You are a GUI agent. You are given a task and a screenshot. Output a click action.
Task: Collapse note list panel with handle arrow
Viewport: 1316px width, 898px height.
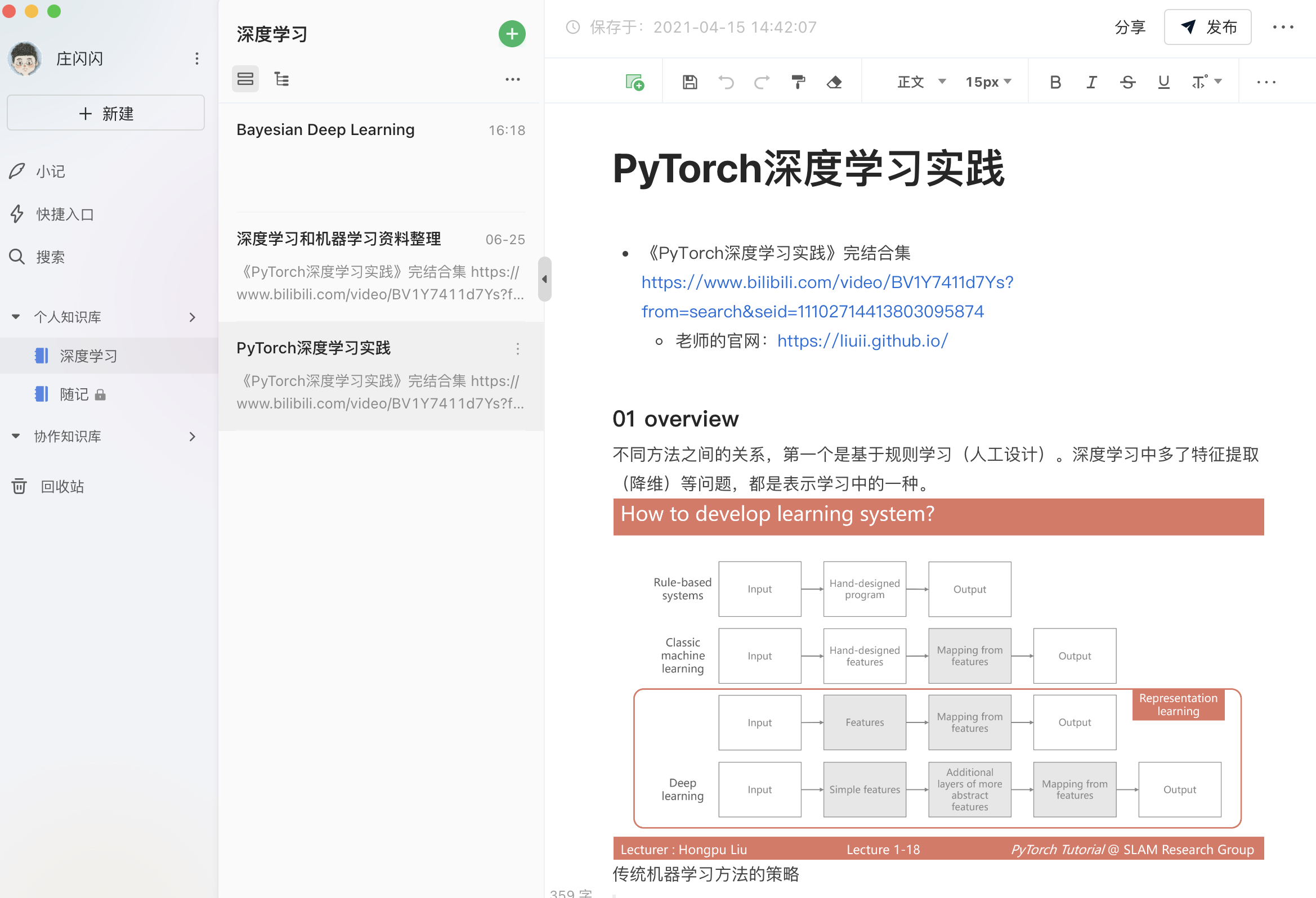coord(544,279)
